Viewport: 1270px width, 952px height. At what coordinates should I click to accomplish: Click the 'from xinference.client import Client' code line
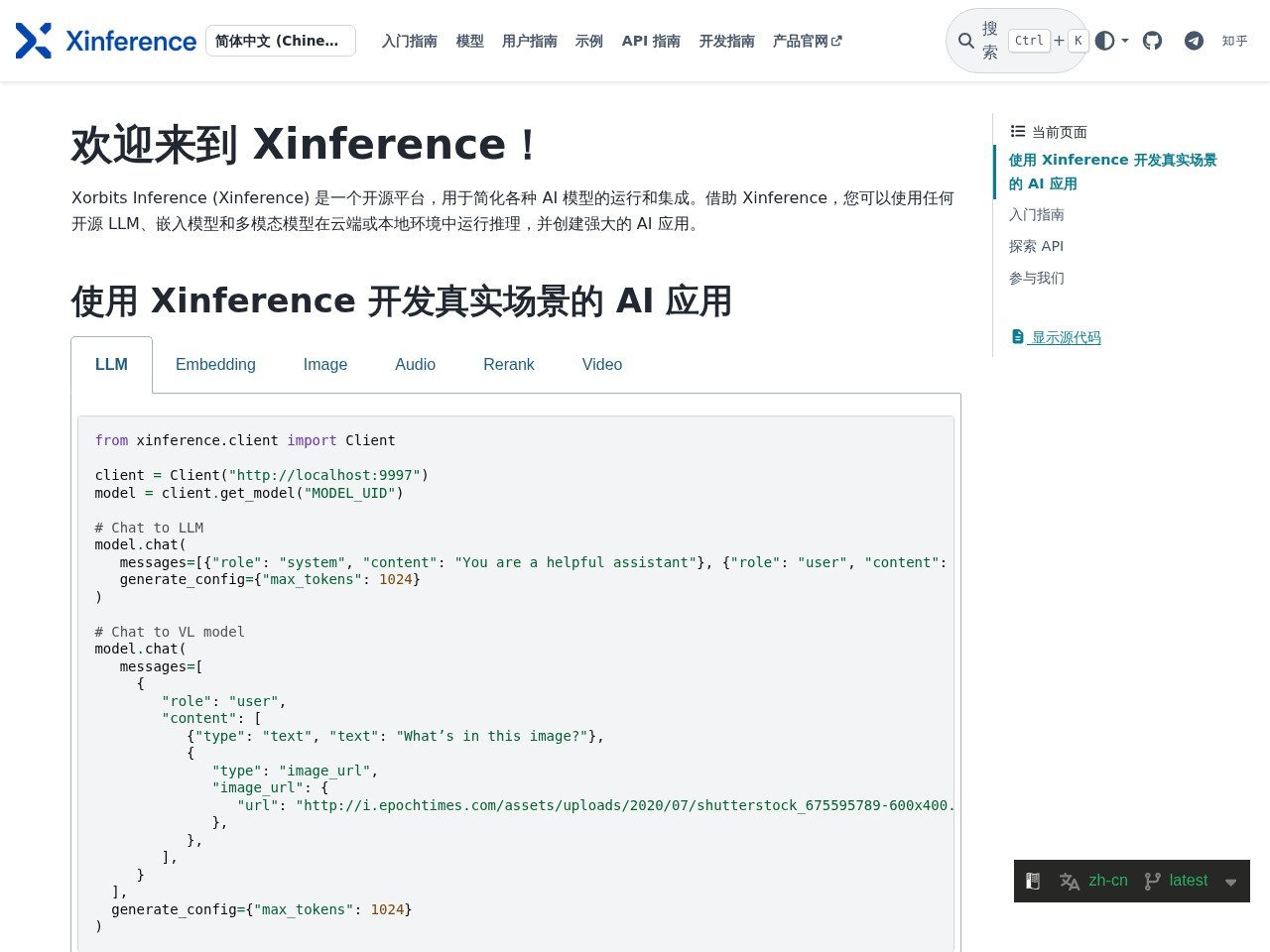point(245,440)
